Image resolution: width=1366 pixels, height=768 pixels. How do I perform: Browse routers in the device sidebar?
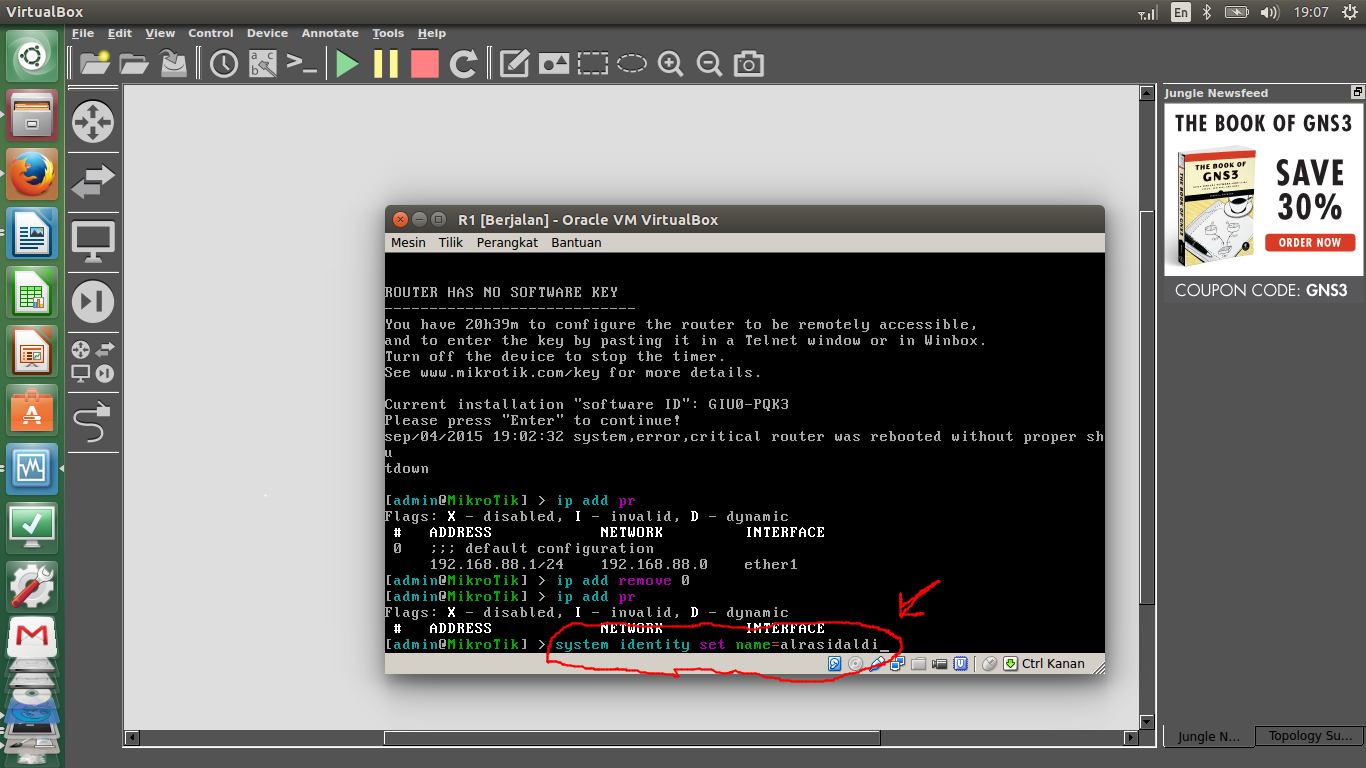pos(93,121)
